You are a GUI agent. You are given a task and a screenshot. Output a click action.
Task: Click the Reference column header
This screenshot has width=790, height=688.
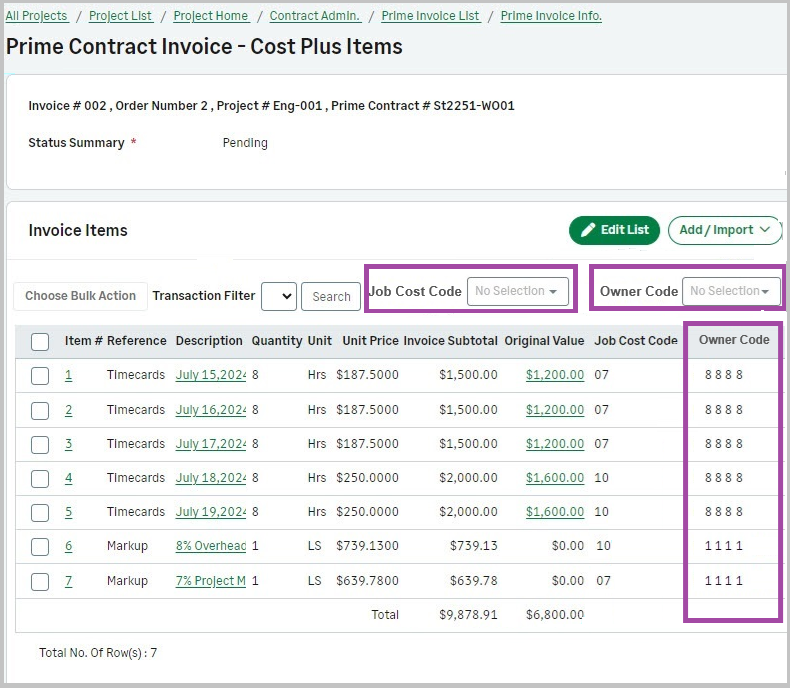[137, 341]
